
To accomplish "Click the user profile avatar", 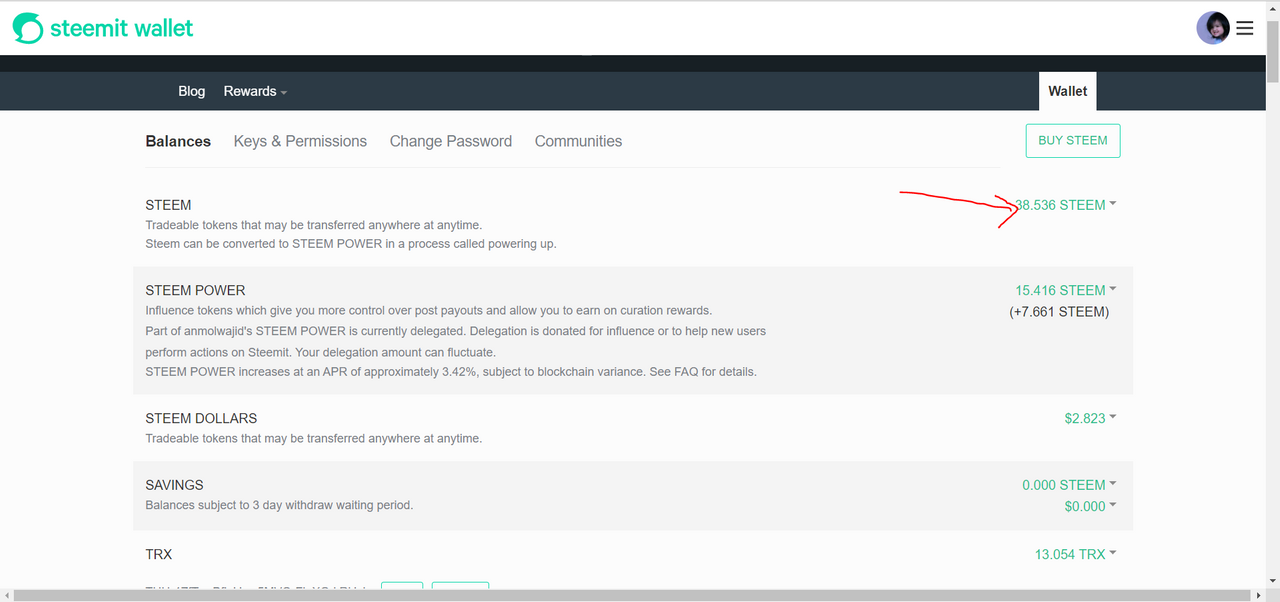I will (x=1213, y=28).
